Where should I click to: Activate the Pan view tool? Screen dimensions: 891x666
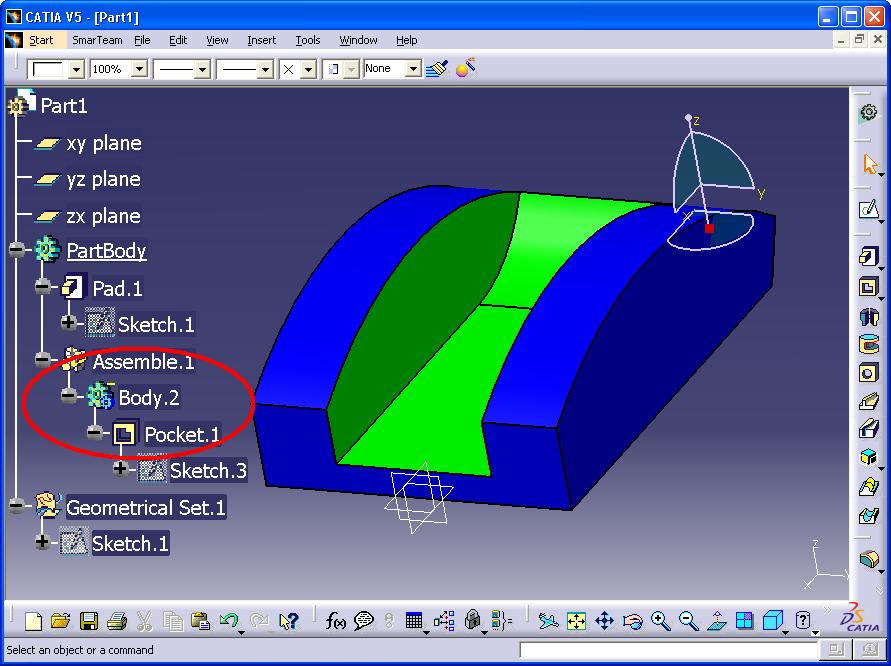pyautogui.click(x=604, y=621)
